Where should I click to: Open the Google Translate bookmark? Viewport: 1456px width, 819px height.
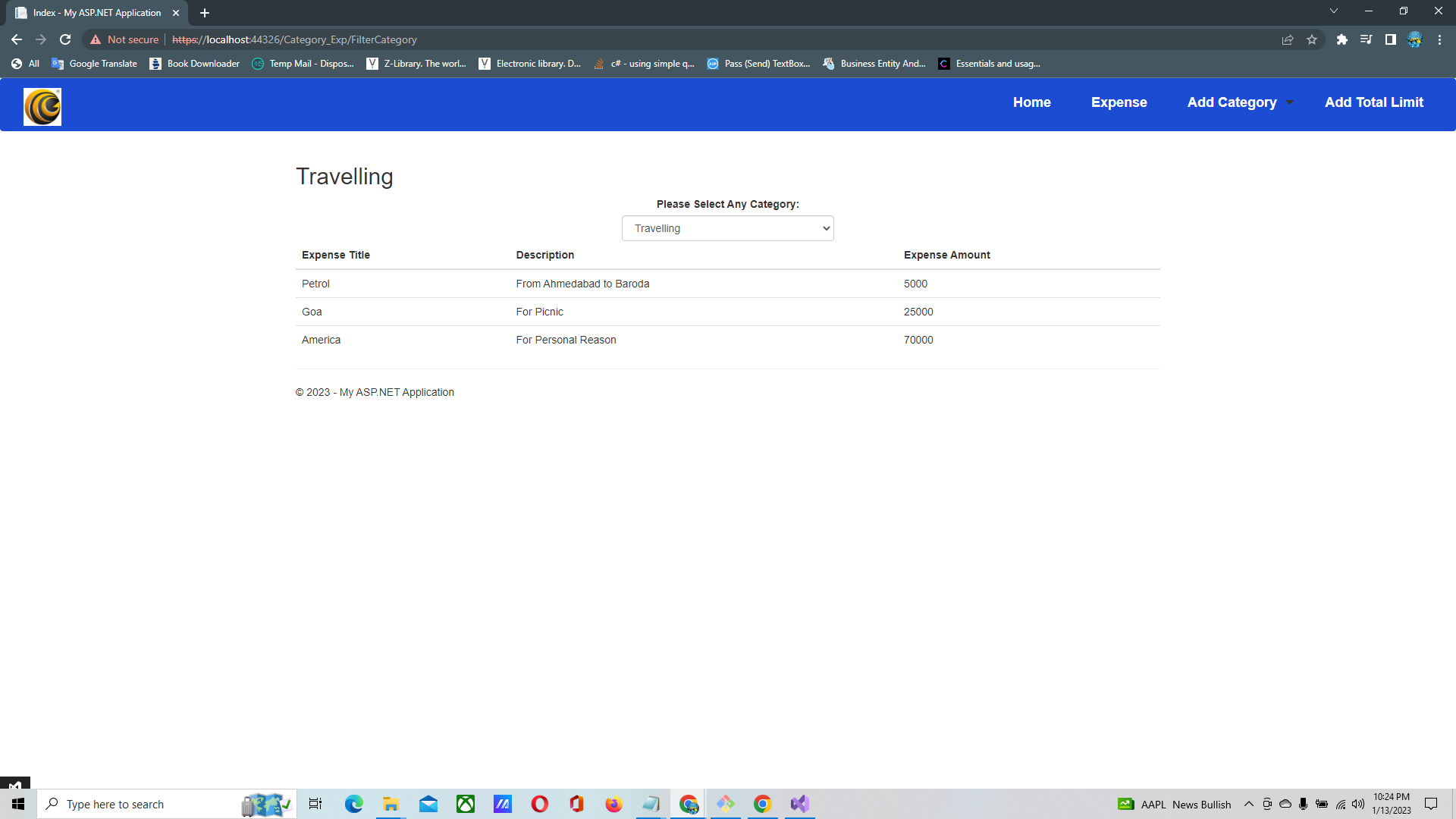[94, 64]
